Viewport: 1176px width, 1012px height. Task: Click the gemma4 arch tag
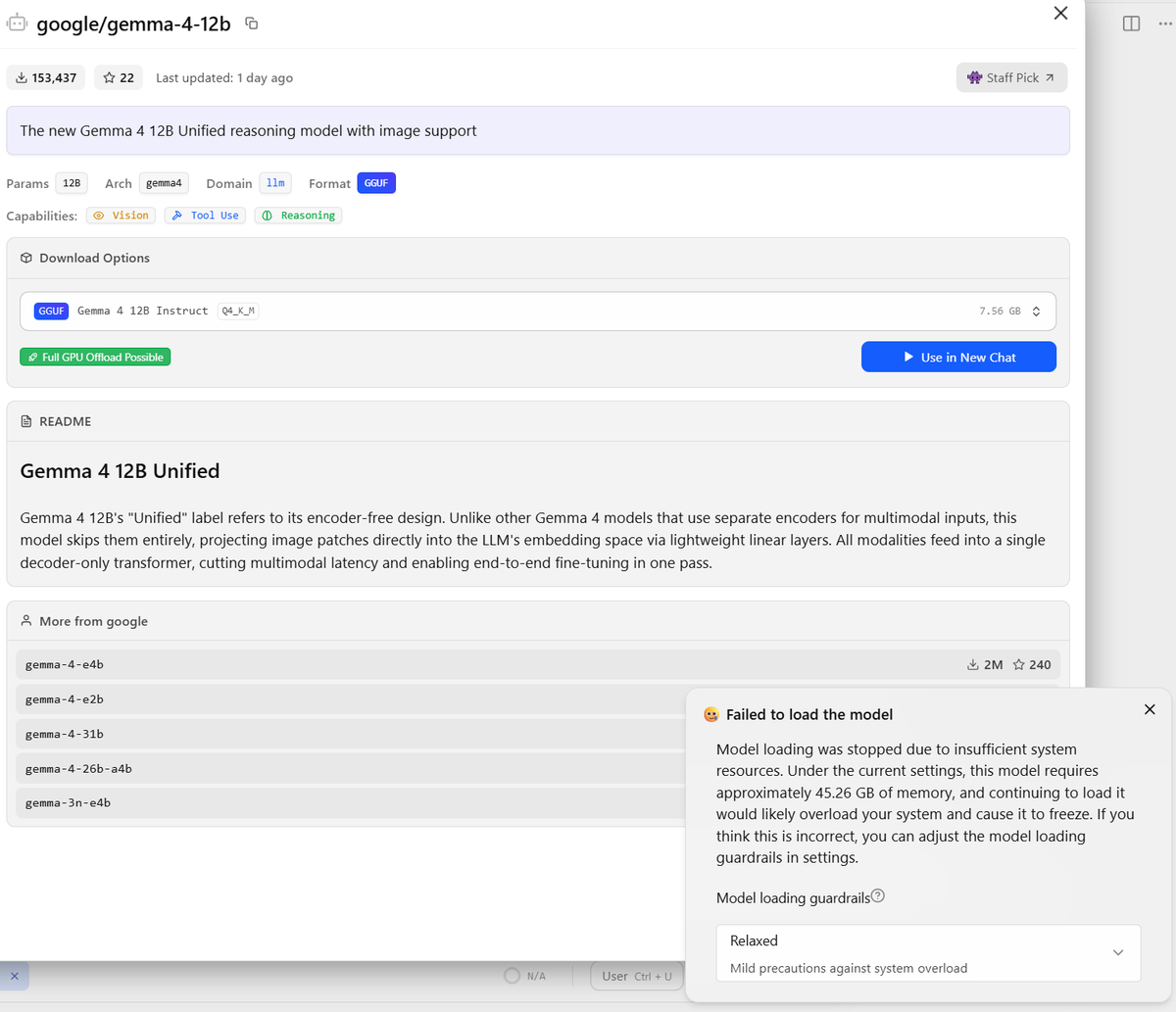[x=164, y=183]
